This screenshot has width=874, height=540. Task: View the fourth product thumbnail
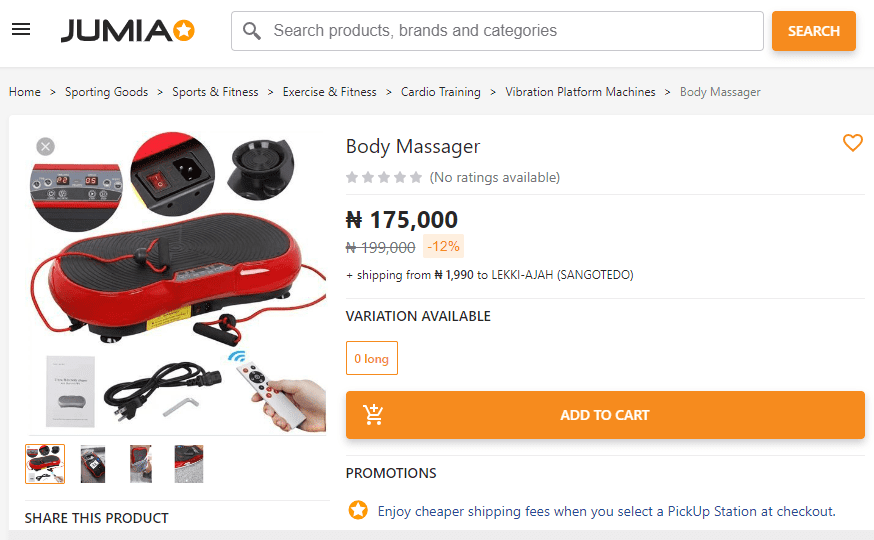(188, 464)
